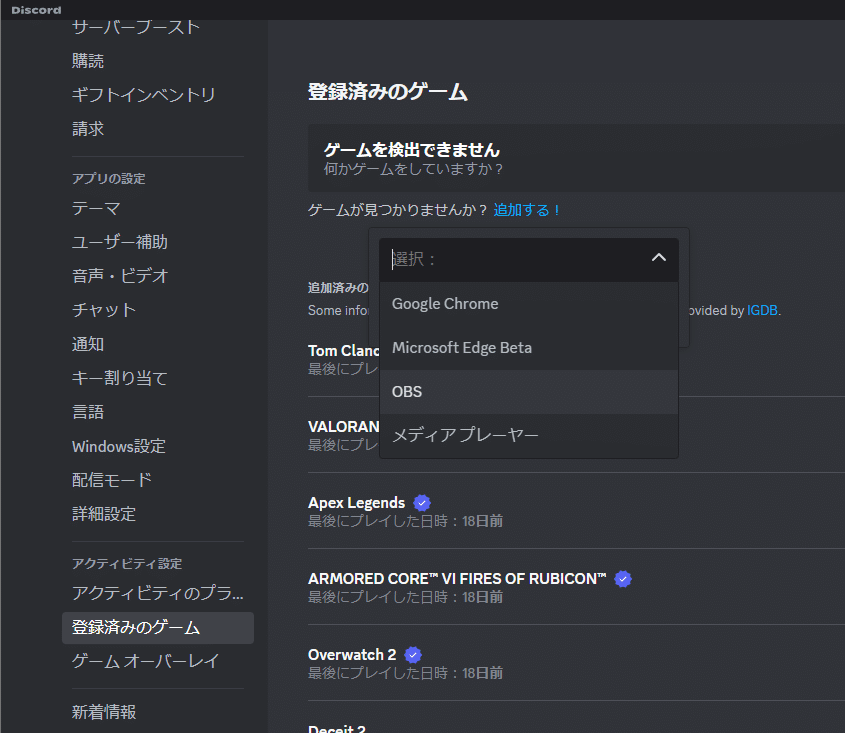Image resolution: width=845 pixels, height=733 pixels.
Task: Select 登録済みのゲーム in the sidebar
Action: [158, 628]
